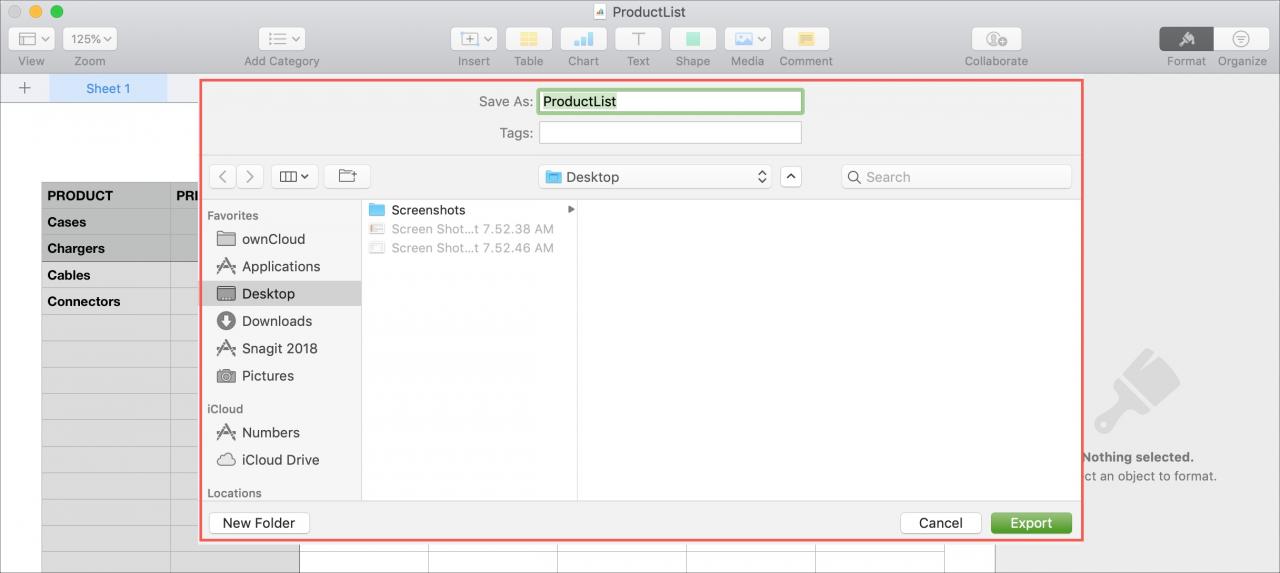
Task: Expand the Zoom 125% dropdown
Action: pos(90,39)
